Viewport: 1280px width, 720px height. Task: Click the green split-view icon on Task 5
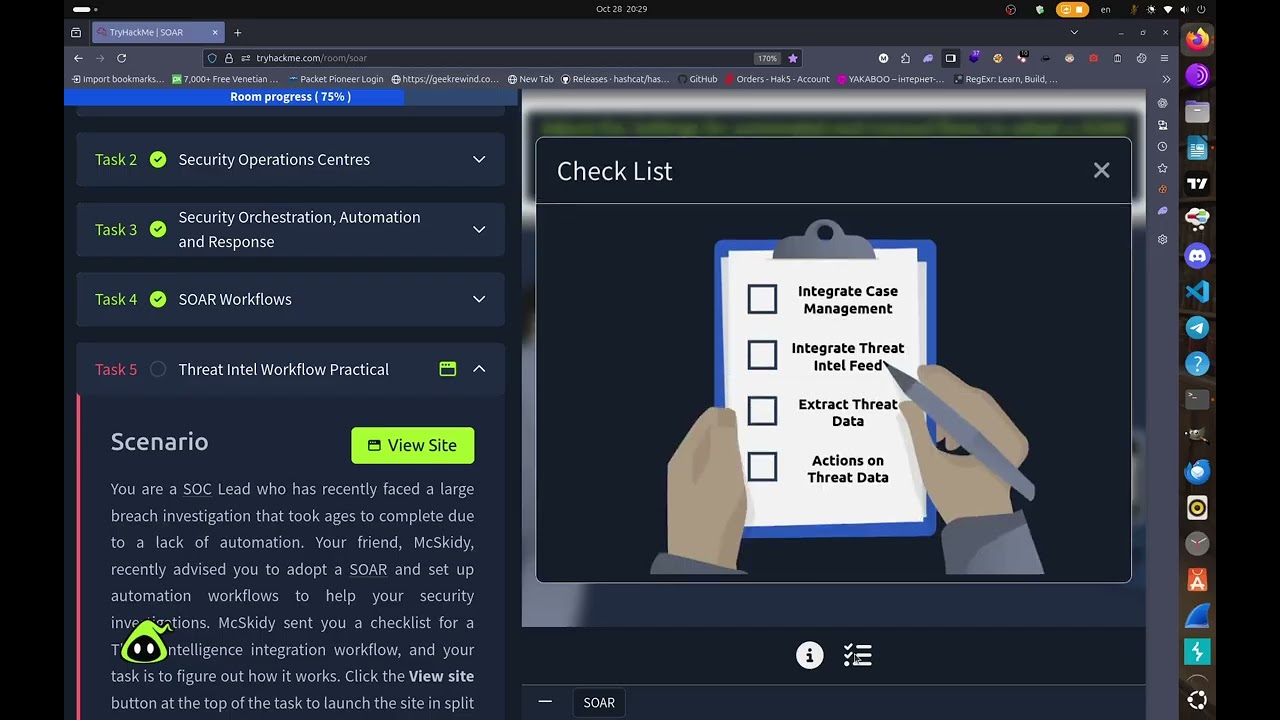pyautogui.click(x=448, y=369)
